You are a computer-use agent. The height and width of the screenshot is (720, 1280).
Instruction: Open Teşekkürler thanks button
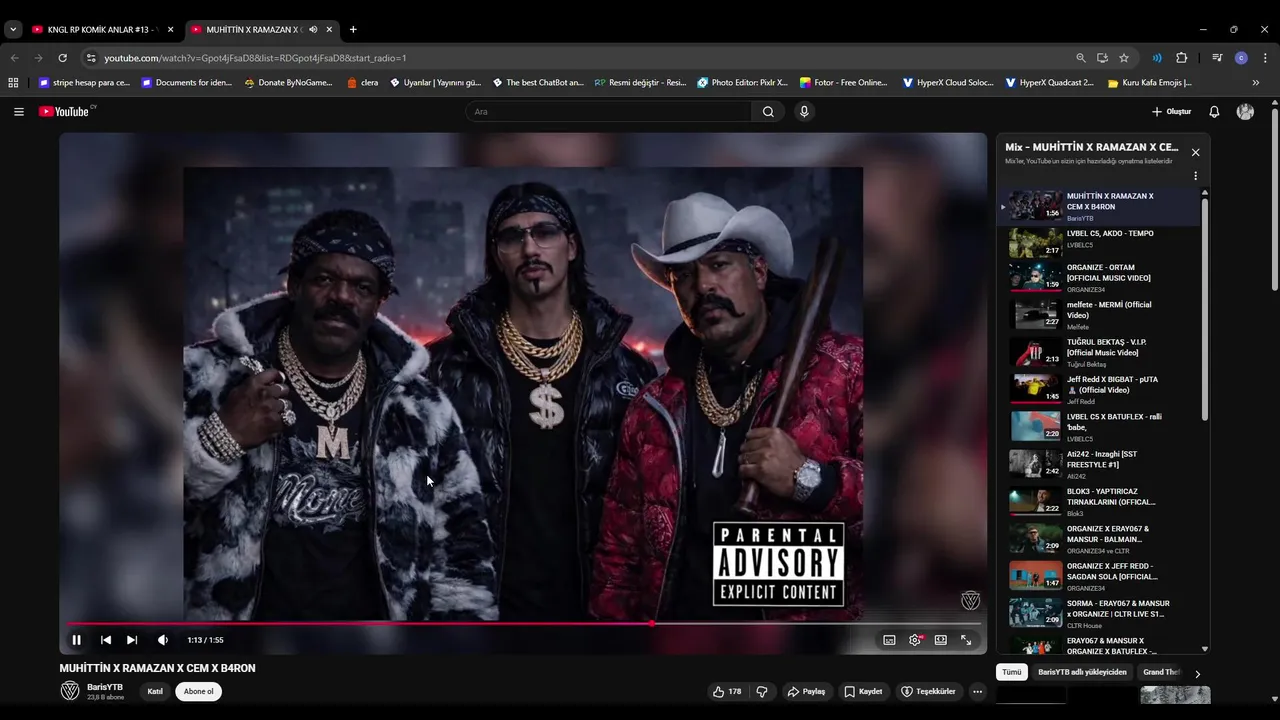point(928,691)
